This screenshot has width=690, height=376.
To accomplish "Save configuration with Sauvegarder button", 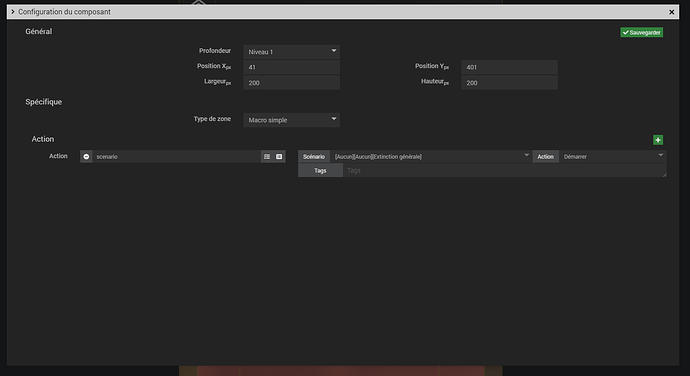I will tap(642, 33).
